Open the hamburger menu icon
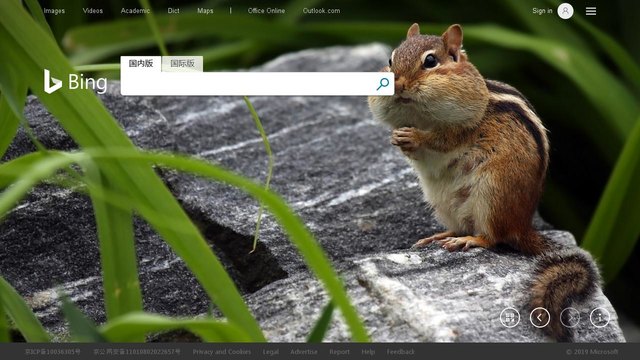640x360 pixels. click(591, 11)
